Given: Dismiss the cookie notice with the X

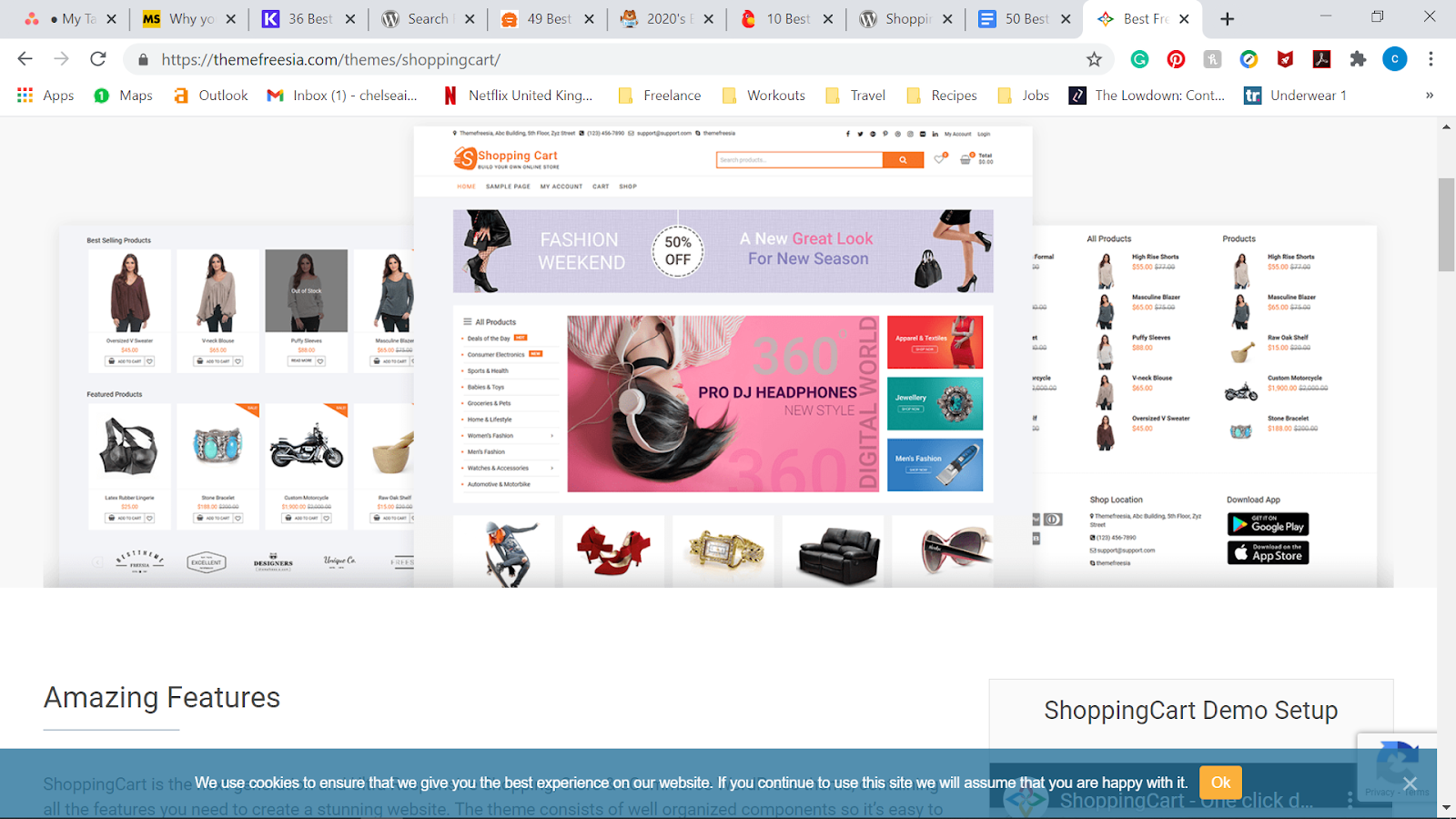Looking at the screenshot, I should (x=1410, y=784).
